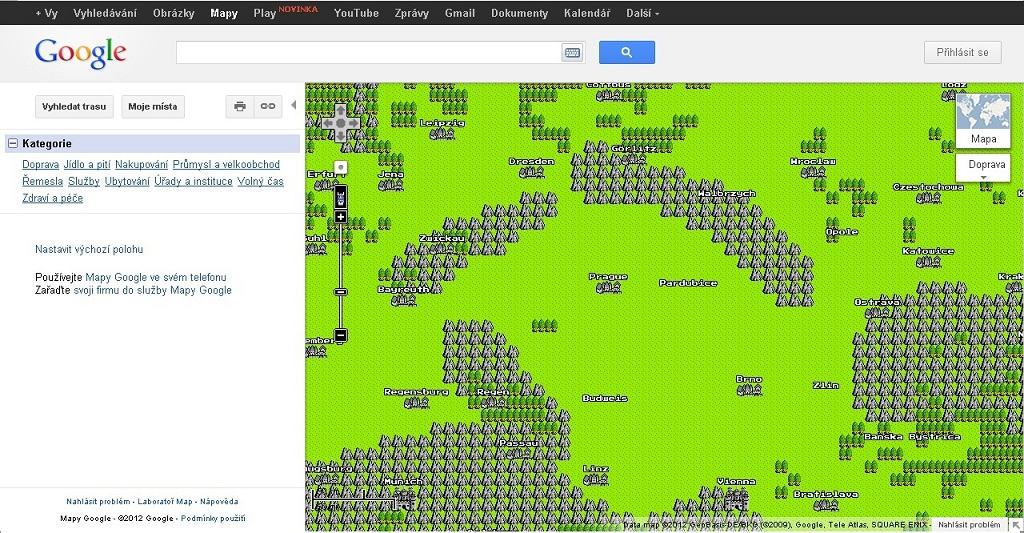Go to YouTube in the top bar

tap(356, 13)
